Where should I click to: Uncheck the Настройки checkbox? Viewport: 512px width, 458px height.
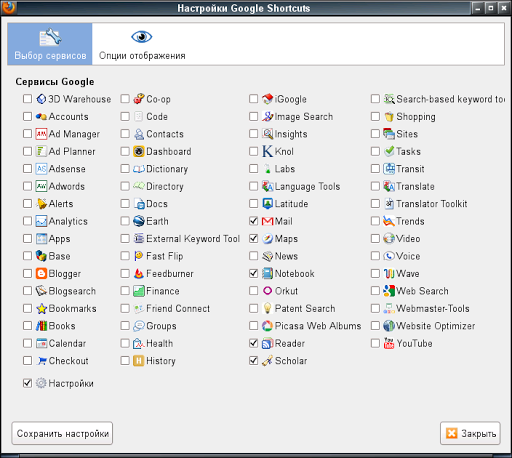point(27,383)
